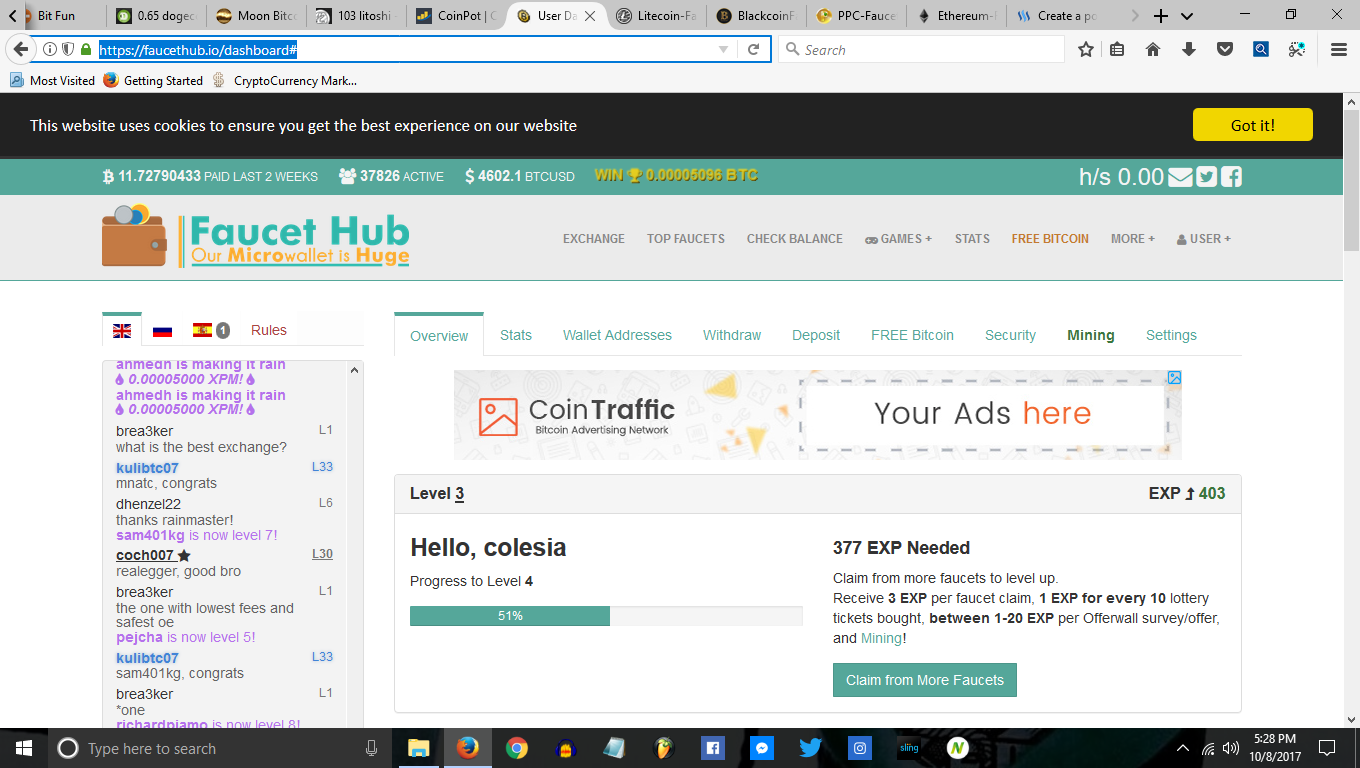Open Instagram from the taskbar
1360x768 pixels.
[x=859, y=748]
